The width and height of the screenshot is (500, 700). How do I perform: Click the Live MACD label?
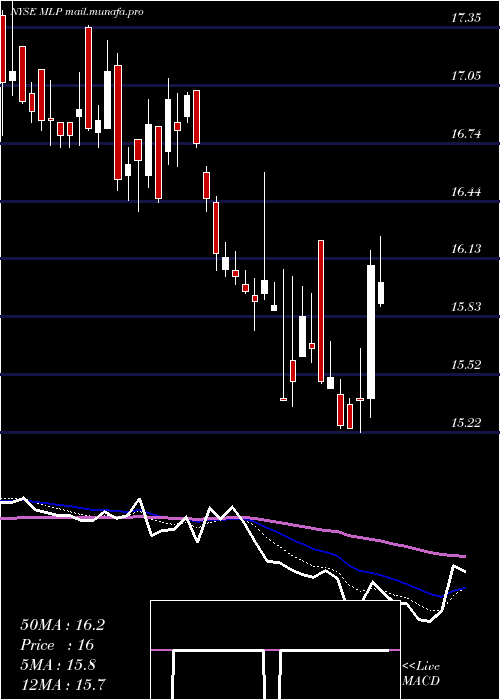pos(421,674)
